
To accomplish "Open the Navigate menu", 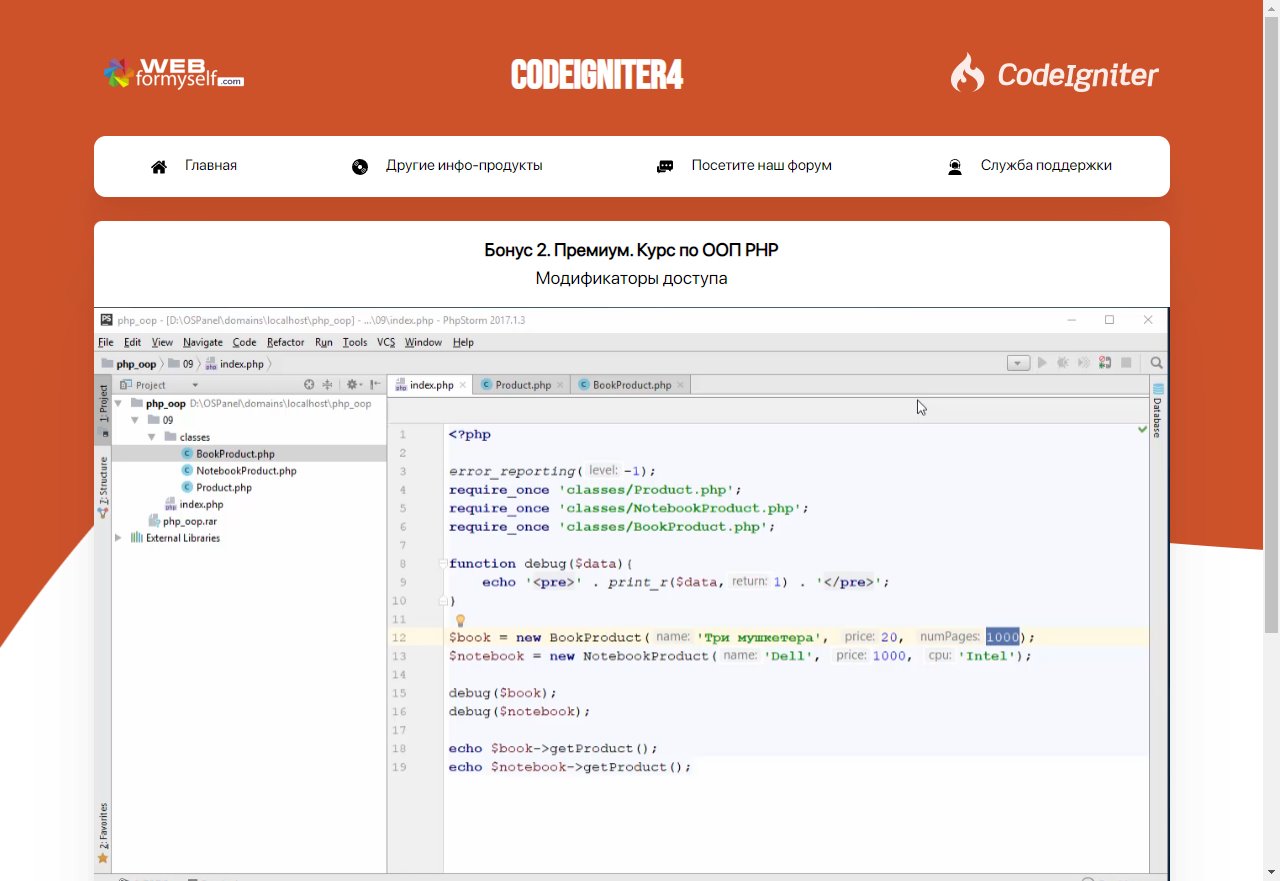I will [x=203, y=342].
